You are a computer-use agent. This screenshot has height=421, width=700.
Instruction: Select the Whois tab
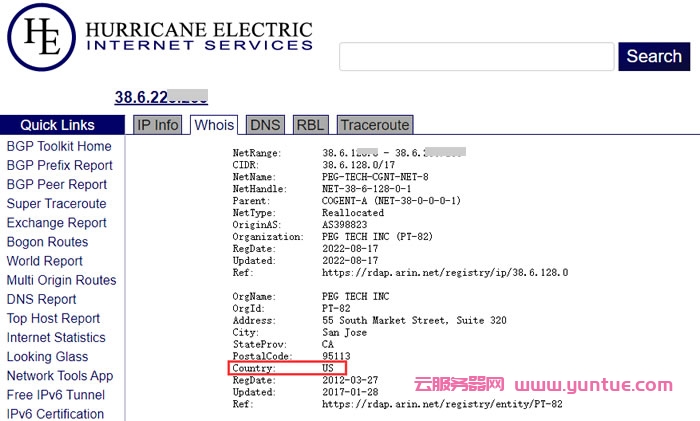click(x=215, y=125)
